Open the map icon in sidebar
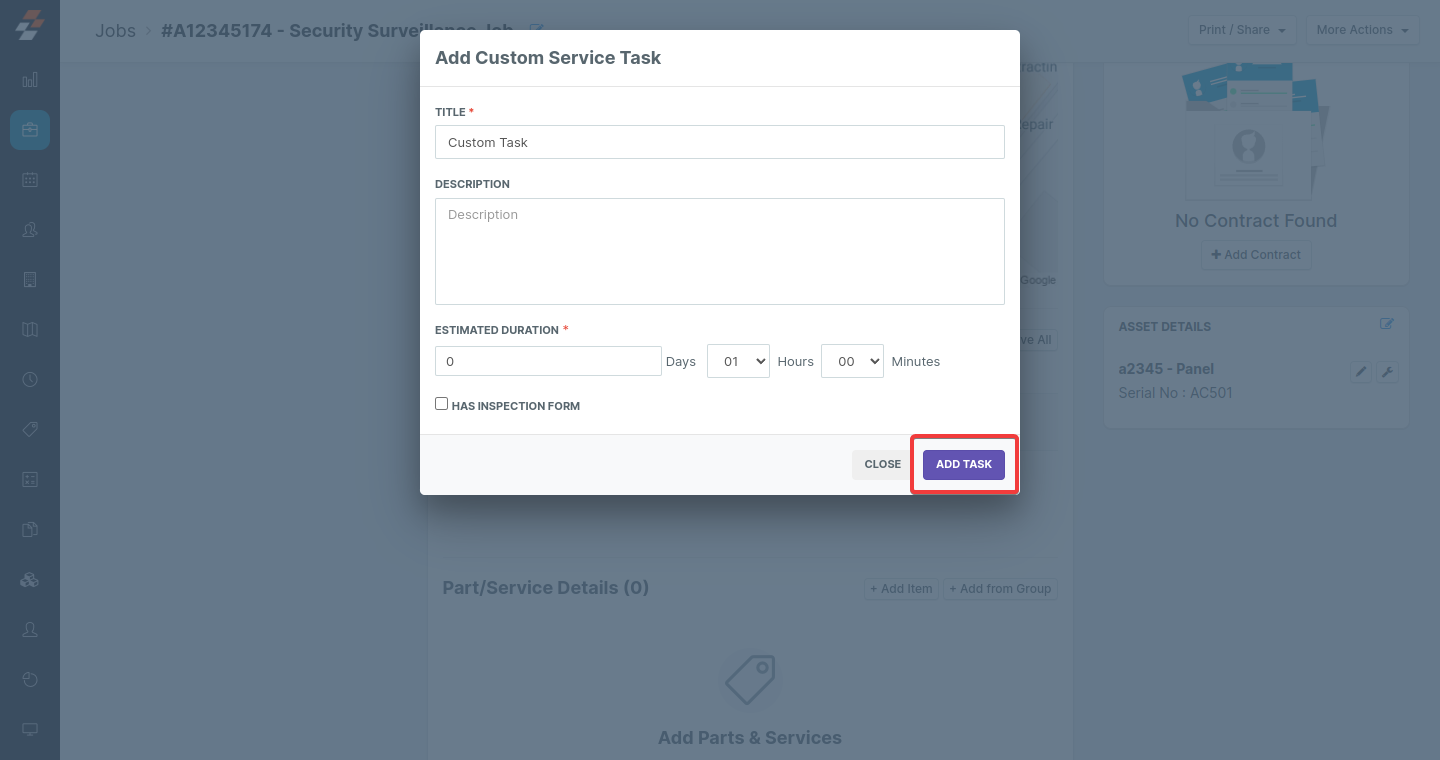 [30, 330]
